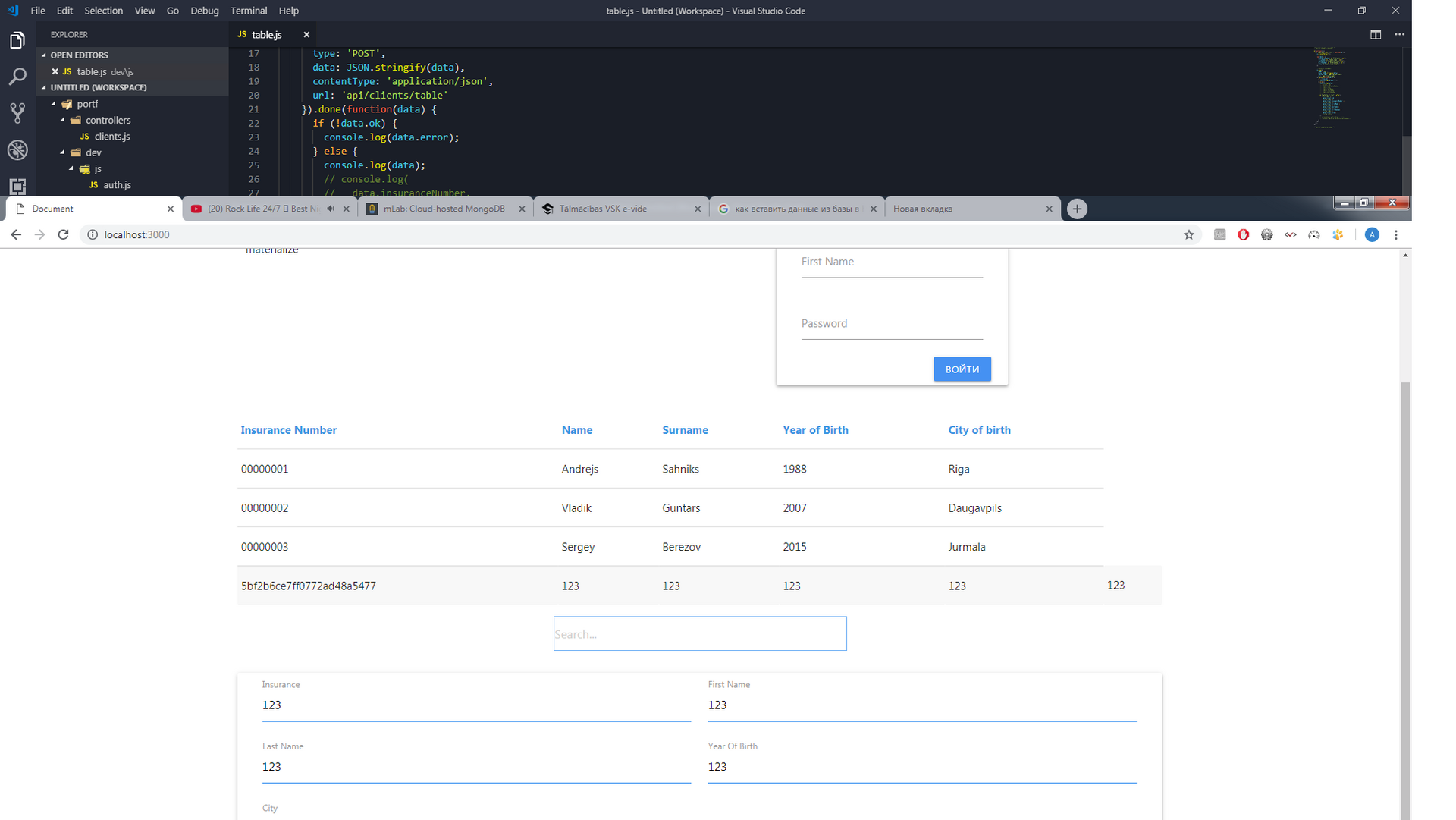The image size is (1456, 820).
Task: Click the red stop-hand ad blocker extension icon
Action: [x=1243, y=234]
